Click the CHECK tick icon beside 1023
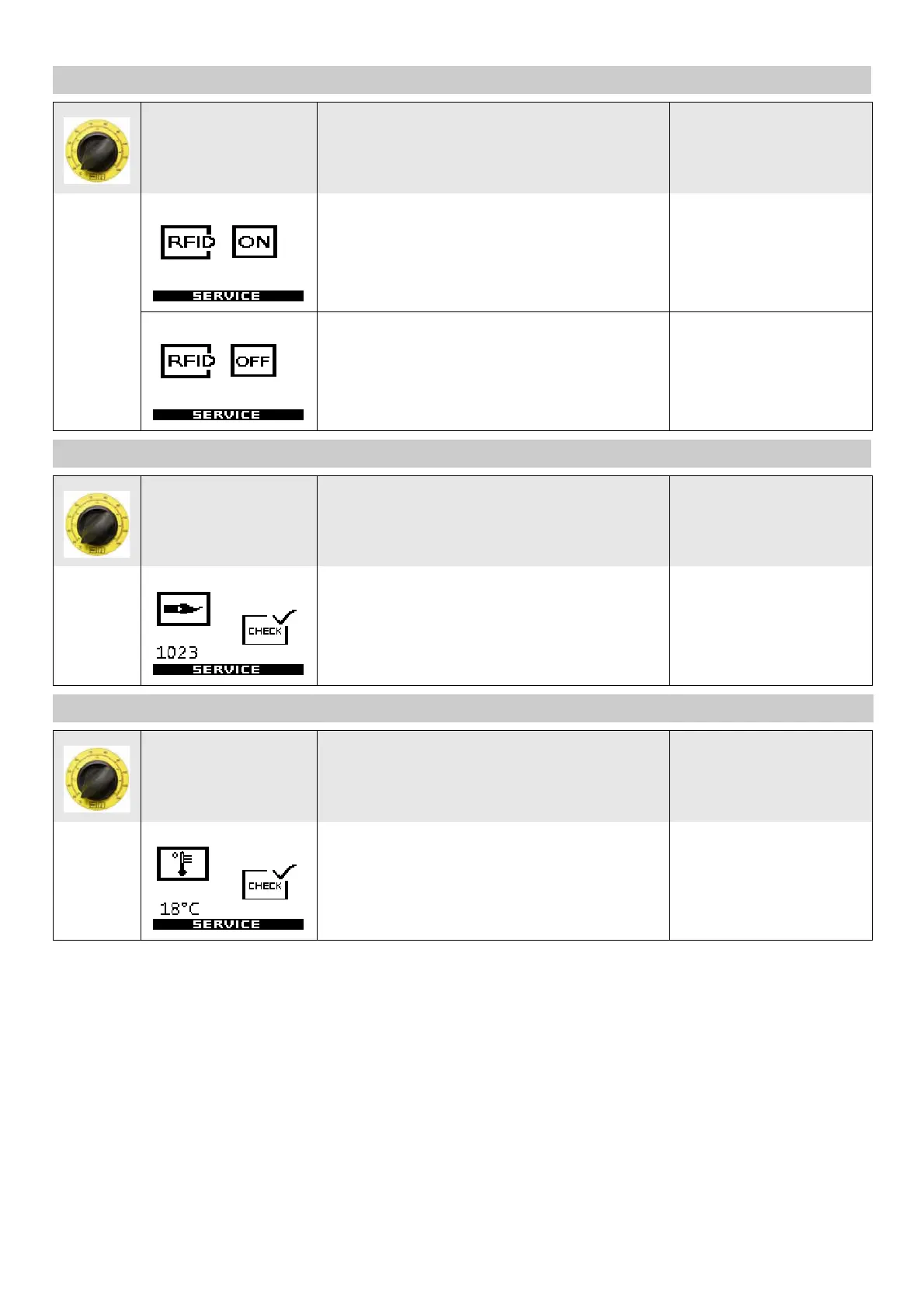The height and width of the screenshot is (1308, 924). click(268, 628)
